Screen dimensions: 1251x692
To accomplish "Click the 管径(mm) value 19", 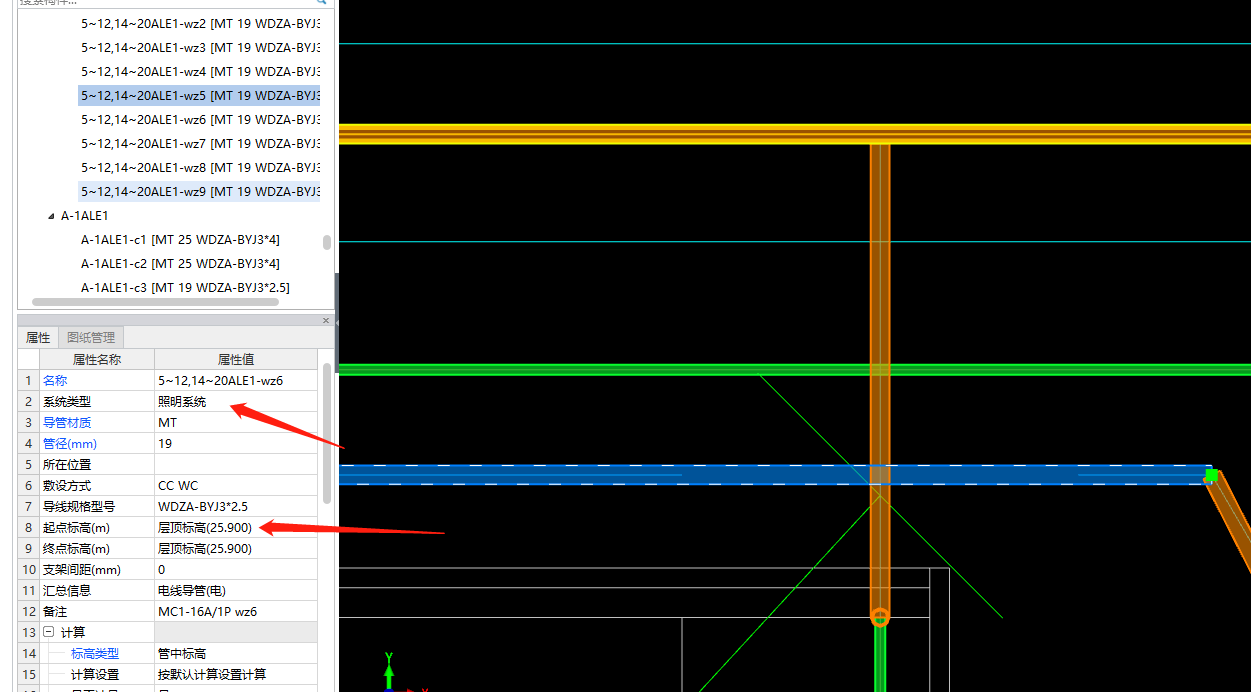I will (x=236, y=443).
